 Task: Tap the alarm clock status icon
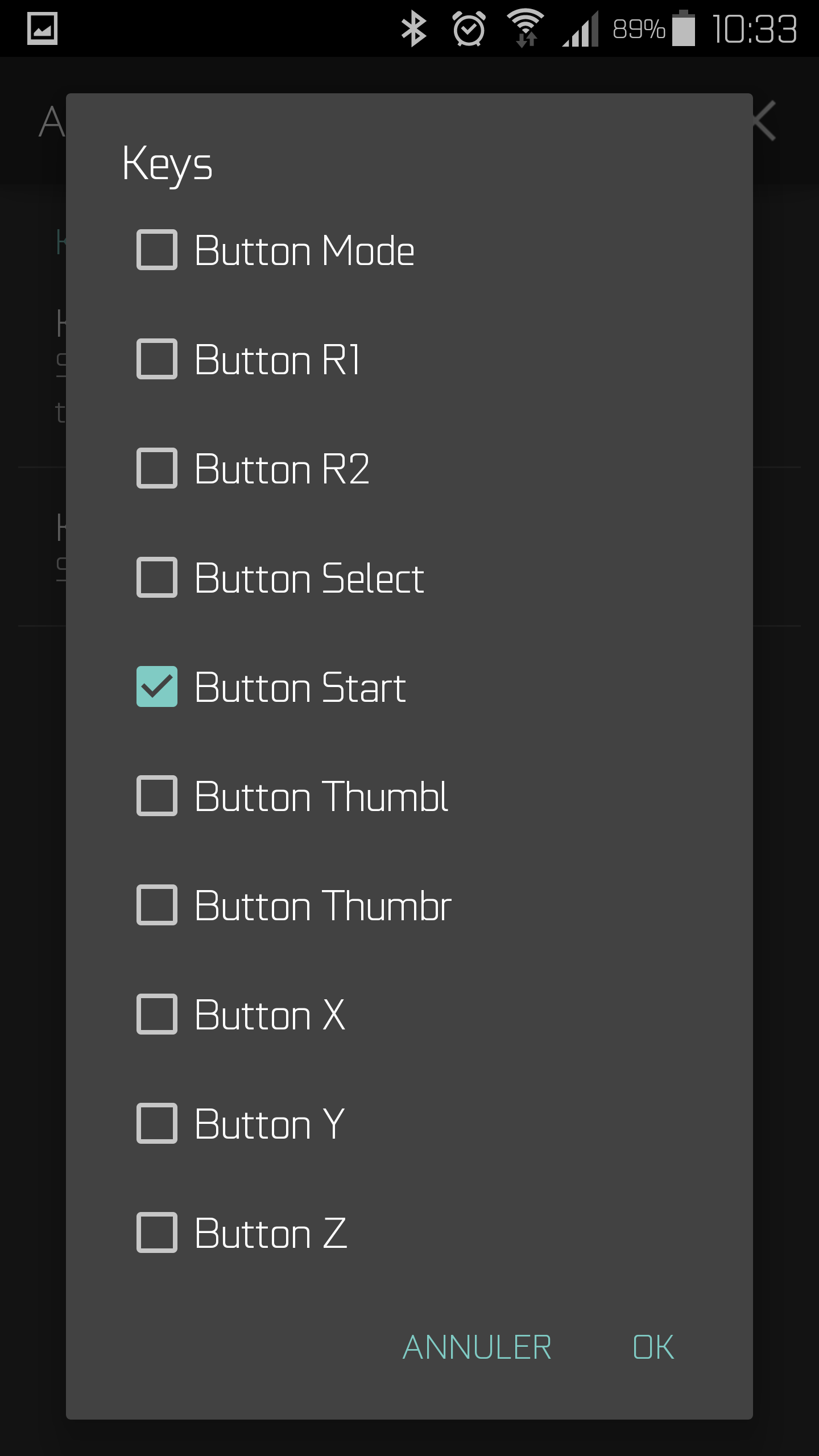469,28
